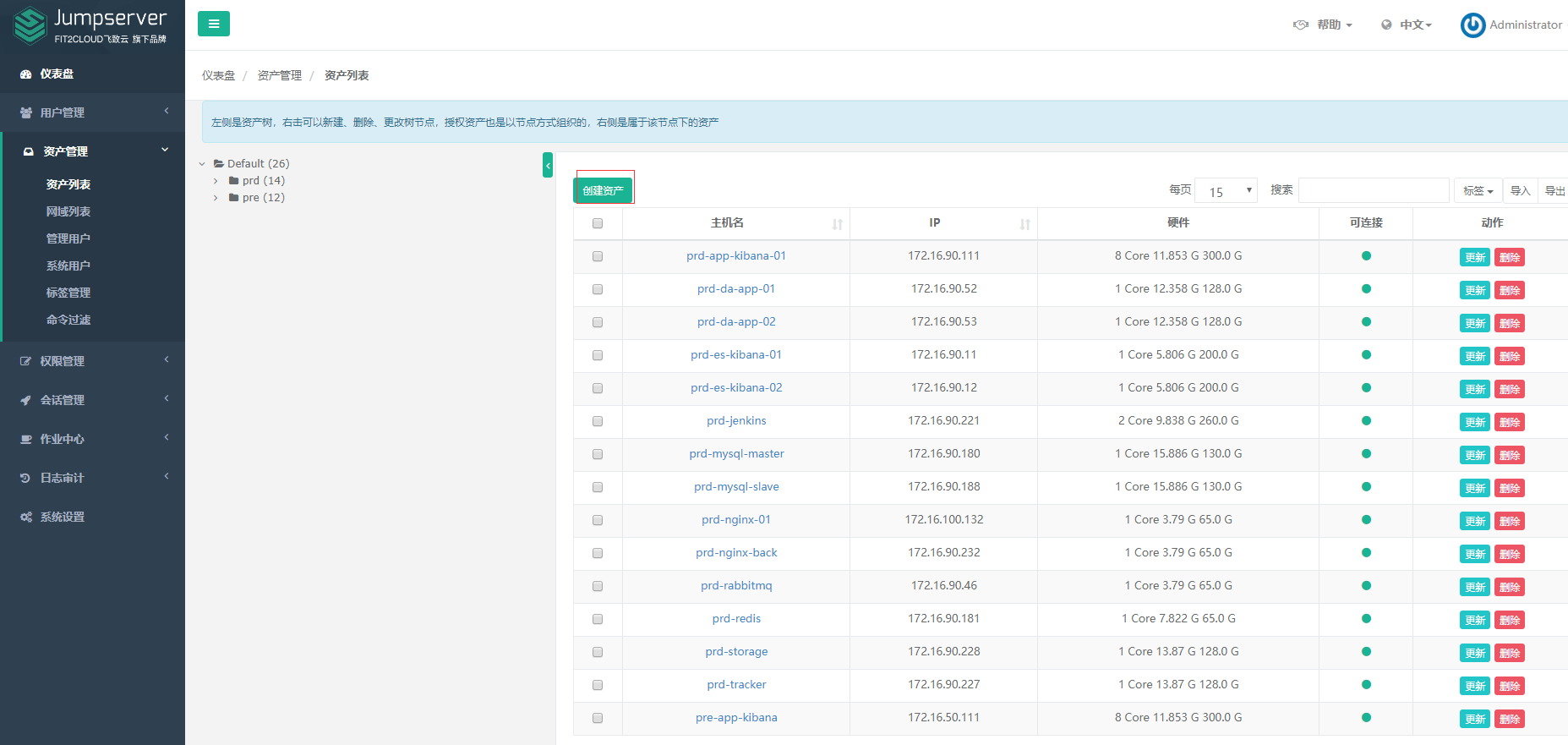Click the prd folder icon in the tree
1568x745 pixels.
pos(234,181)
